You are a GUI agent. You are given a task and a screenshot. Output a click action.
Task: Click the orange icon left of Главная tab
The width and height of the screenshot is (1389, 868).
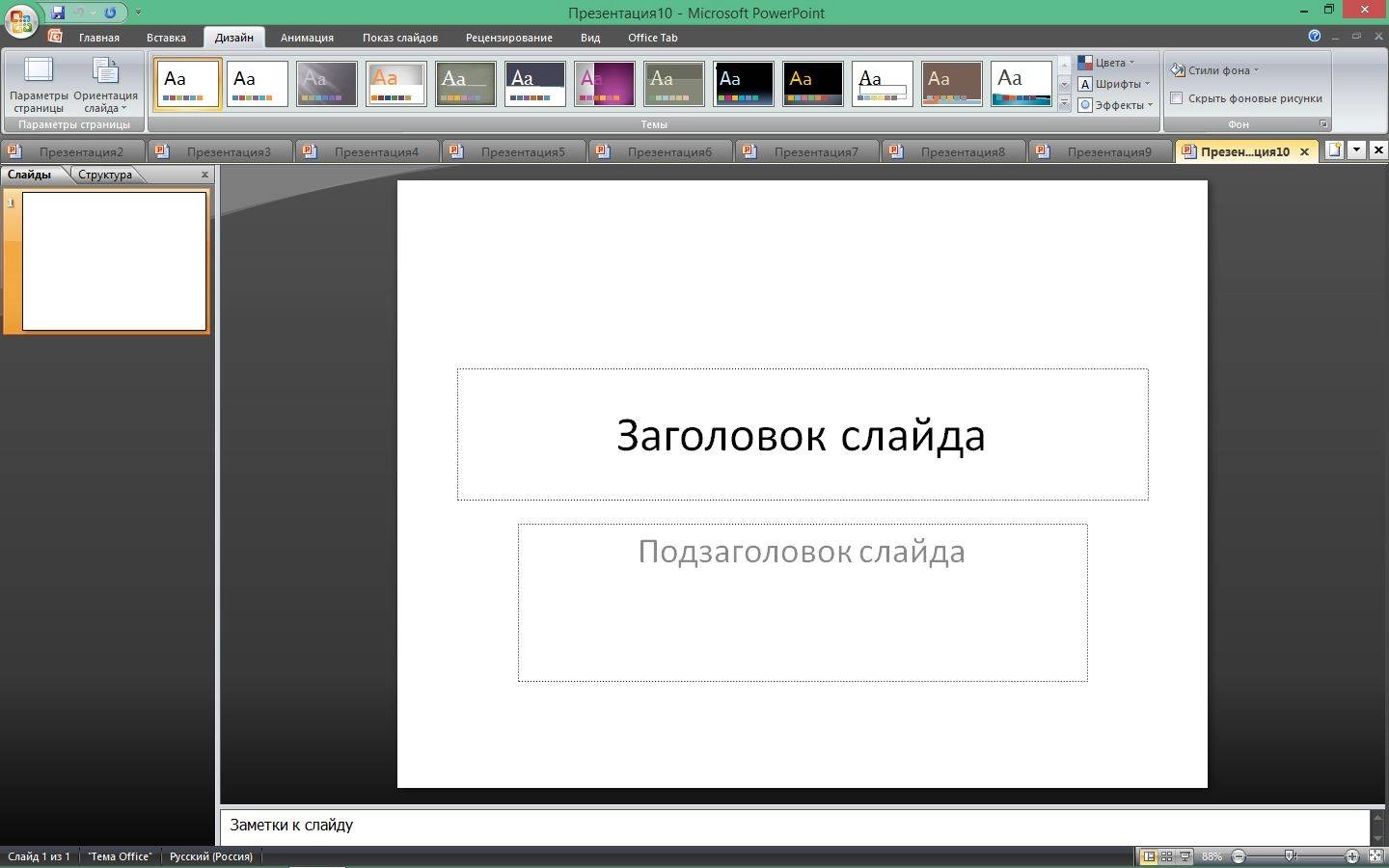click(x=55, y=37)
